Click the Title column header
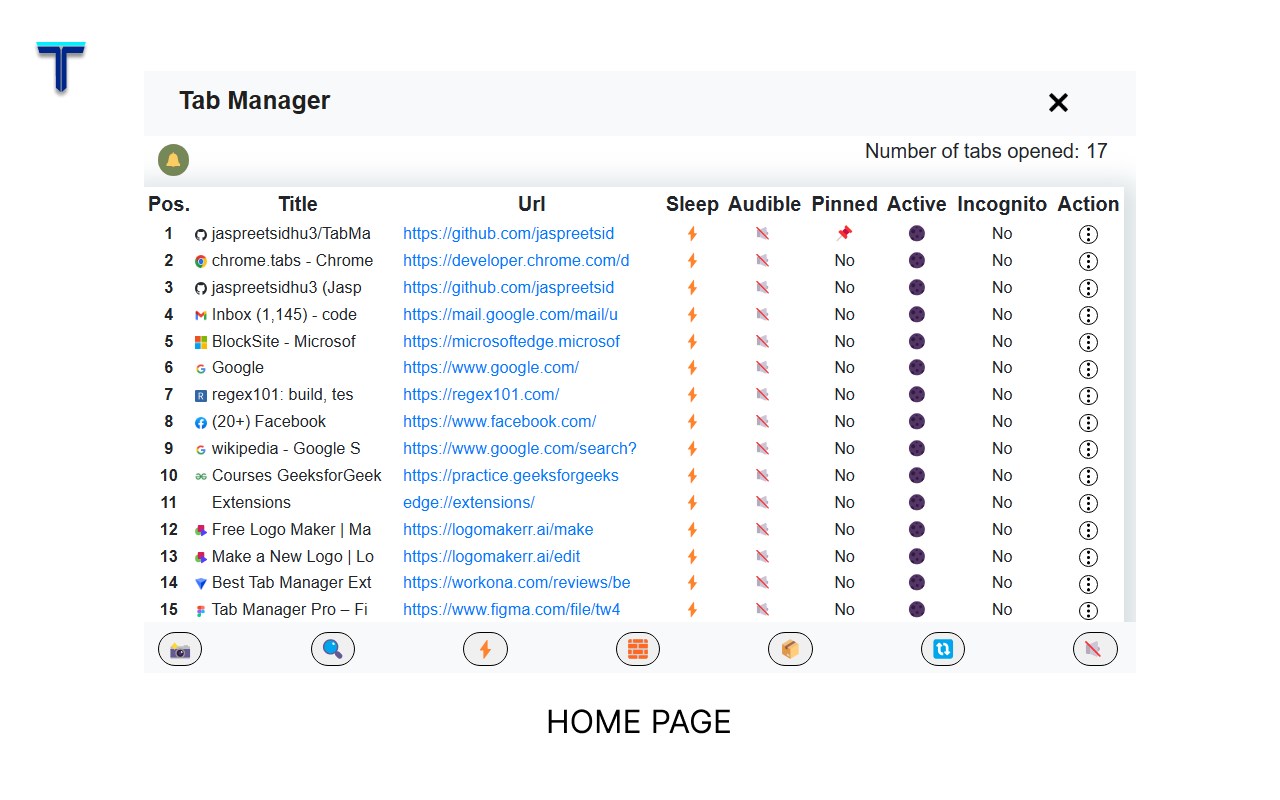This screenshot has width=1280, height=800. tap(298, 204)
